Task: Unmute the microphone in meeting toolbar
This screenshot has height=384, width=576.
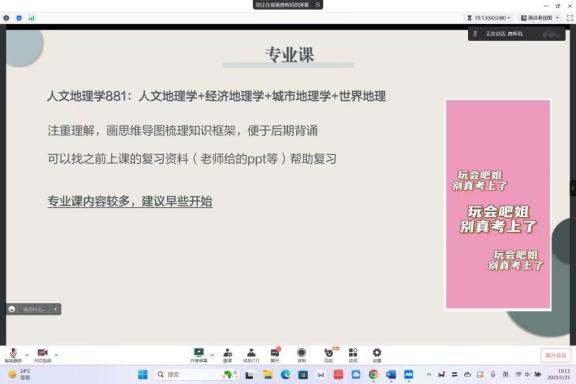Action: tap(13, 355)
